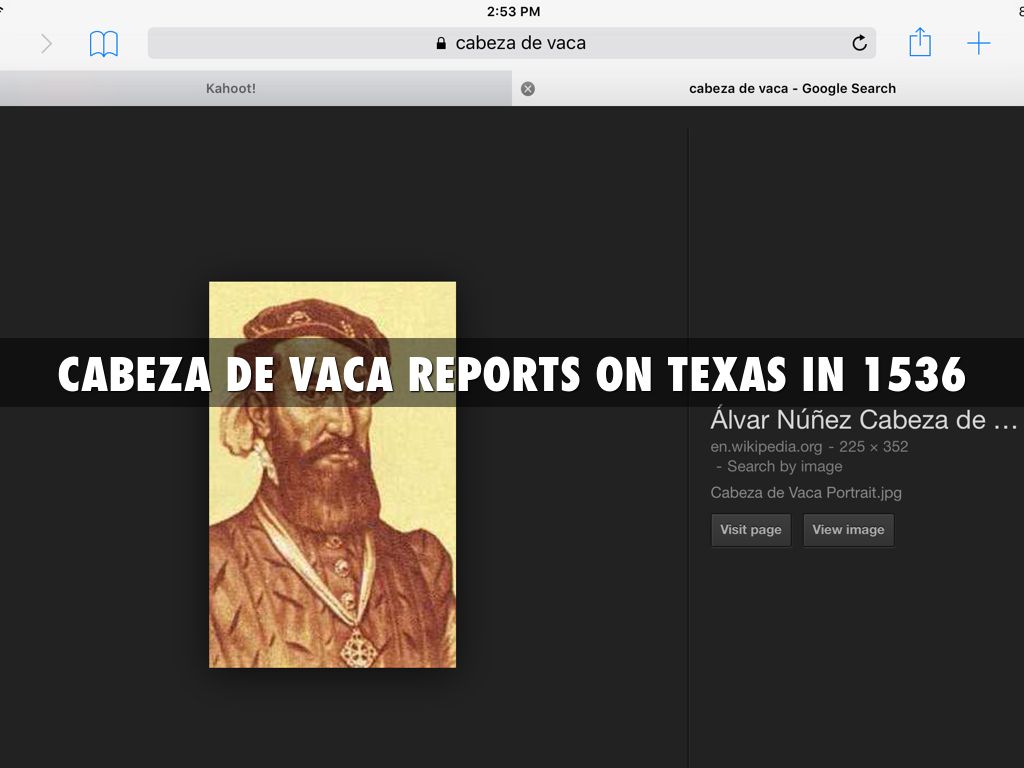Screen dimensions: 1024x768
Task: Click the Texas in 1536 headline banner
Action: click(x=512, y=373)
